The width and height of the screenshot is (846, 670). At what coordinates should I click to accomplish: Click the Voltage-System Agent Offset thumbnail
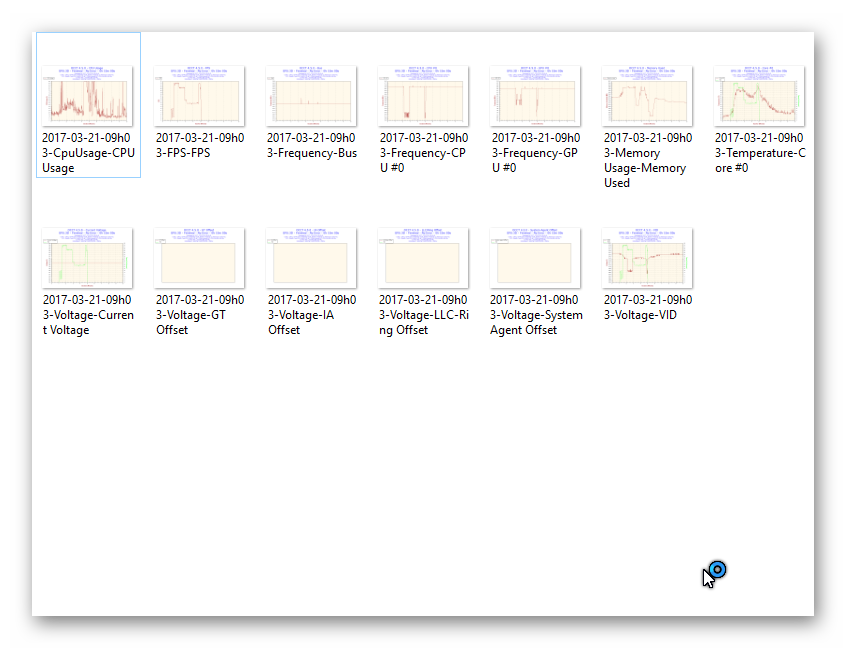535,258
